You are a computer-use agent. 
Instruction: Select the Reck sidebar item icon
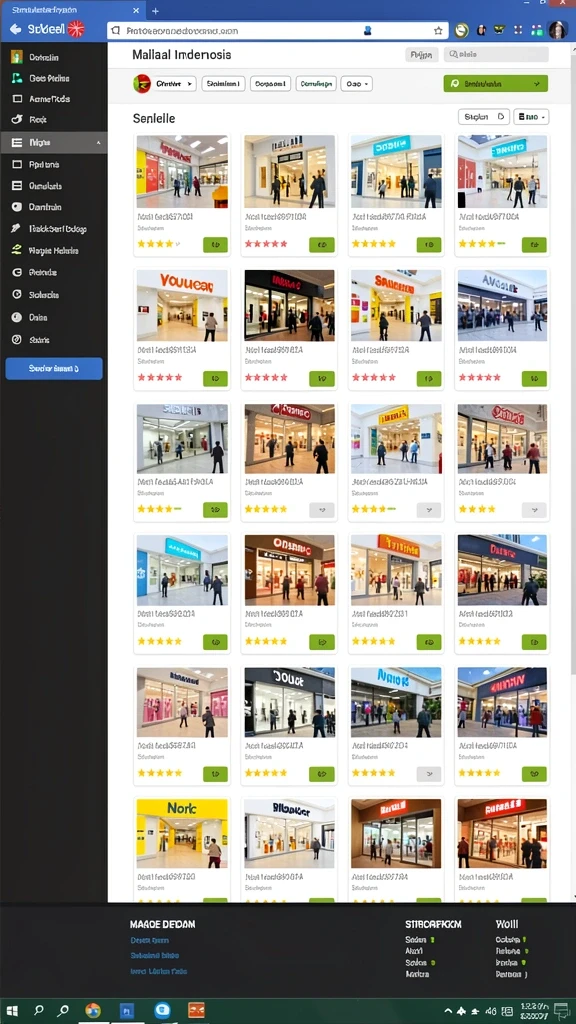pyautogui.click(x=17, y=120)
